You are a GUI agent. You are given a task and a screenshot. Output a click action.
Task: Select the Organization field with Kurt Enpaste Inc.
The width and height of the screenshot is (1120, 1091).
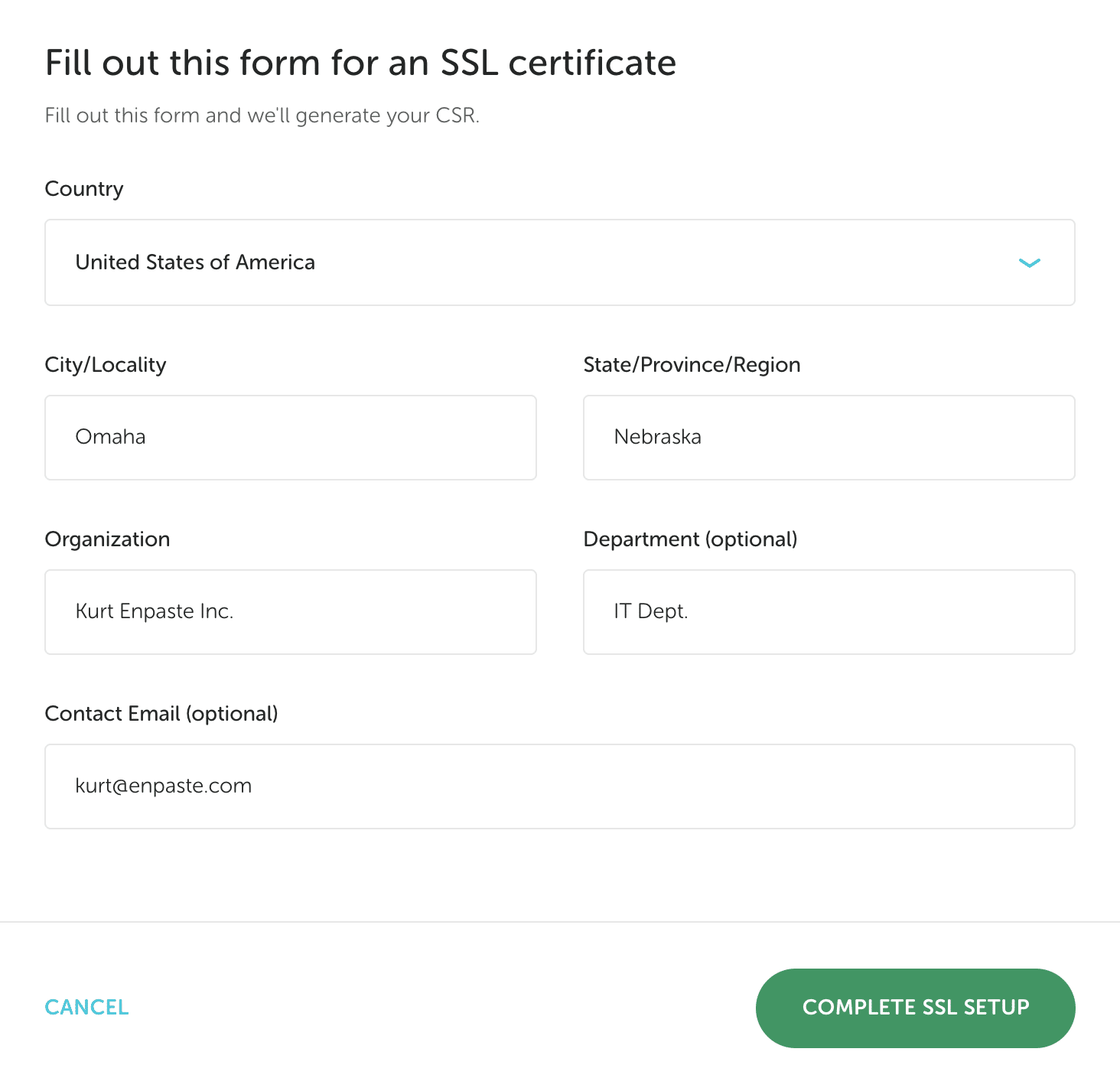[x=291, y=612]
